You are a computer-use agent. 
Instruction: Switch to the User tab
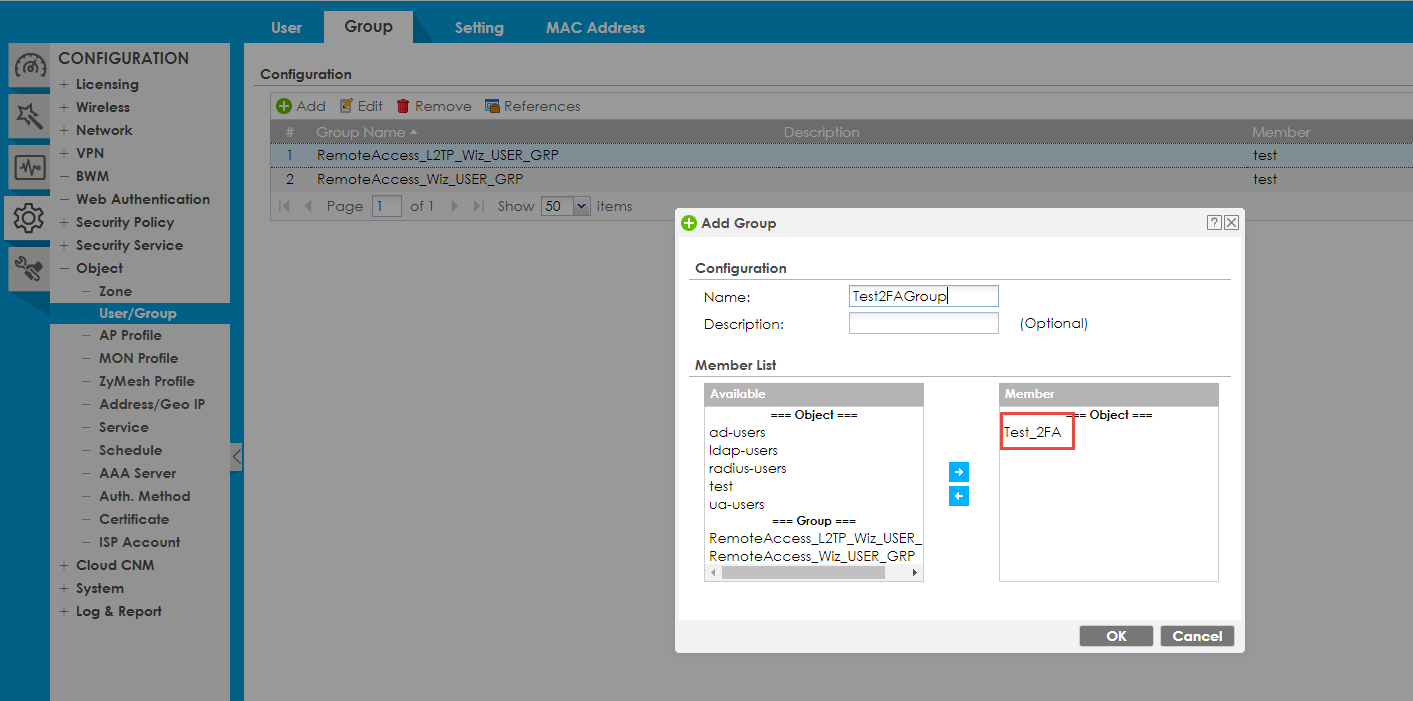pyautogui.click(x=286, y=28)
